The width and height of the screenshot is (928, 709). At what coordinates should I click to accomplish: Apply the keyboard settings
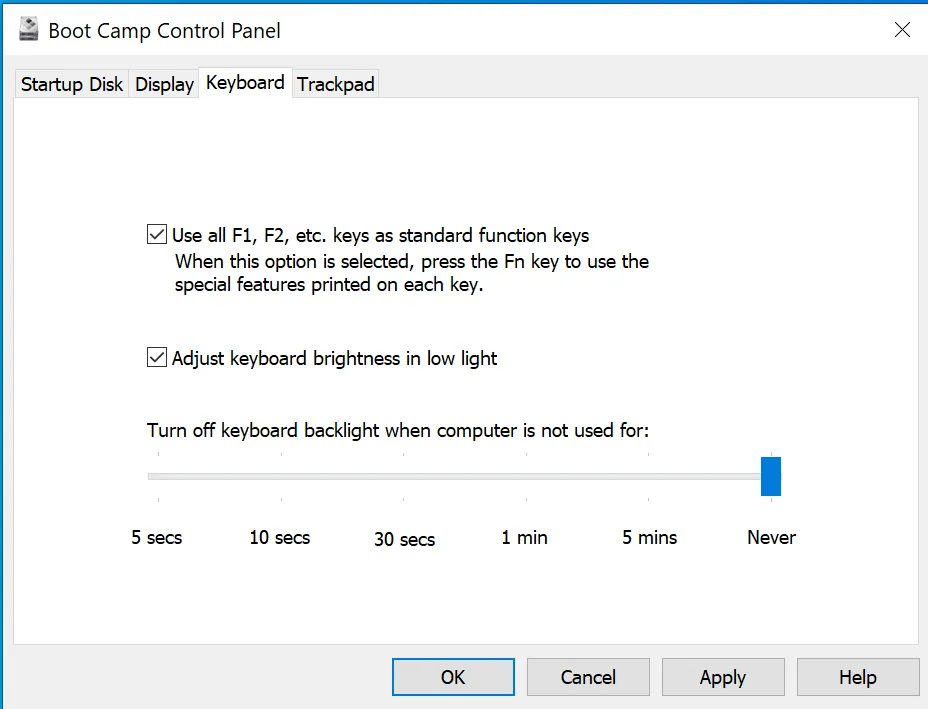coord(722,677)
